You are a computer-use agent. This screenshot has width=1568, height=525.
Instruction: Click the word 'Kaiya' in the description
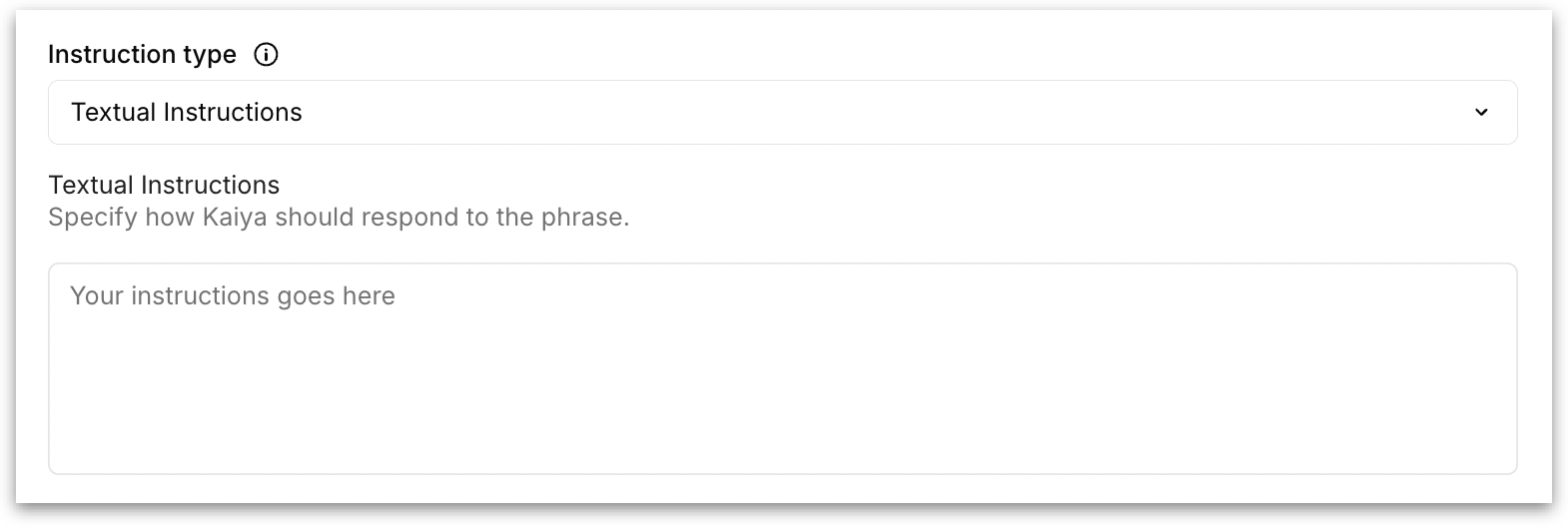(235, 217)
